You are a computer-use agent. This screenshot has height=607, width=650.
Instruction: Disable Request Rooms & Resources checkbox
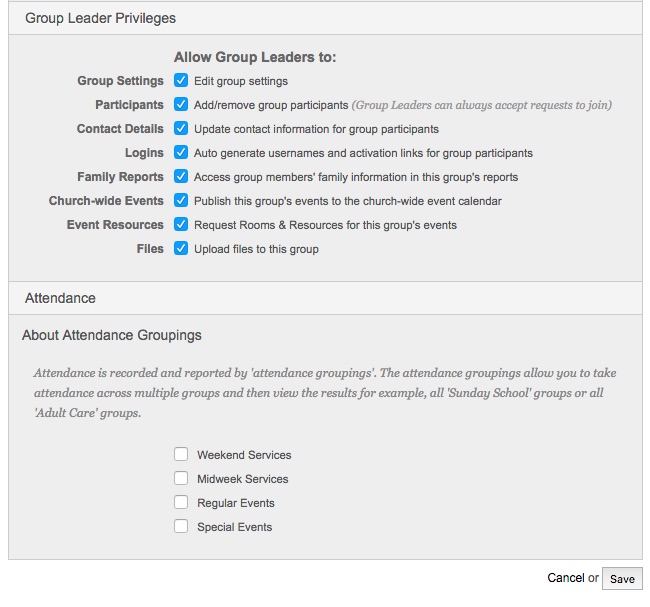click(x=181, y=225)
